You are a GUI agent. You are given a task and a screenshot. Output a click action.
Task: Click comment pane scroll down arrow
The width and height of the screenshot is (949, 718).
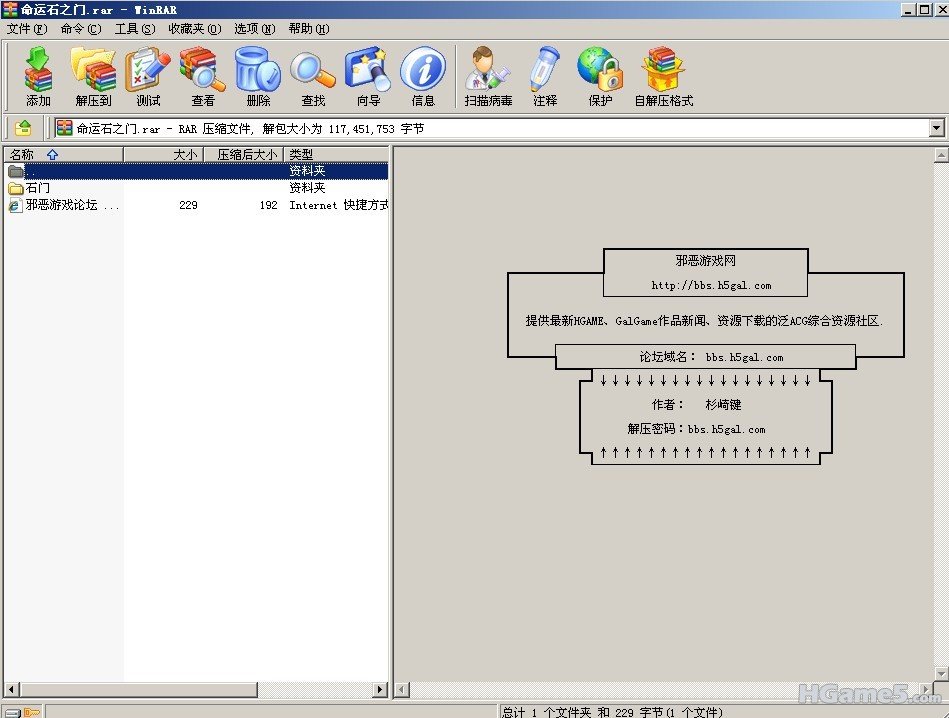click(x=941, y=673)
